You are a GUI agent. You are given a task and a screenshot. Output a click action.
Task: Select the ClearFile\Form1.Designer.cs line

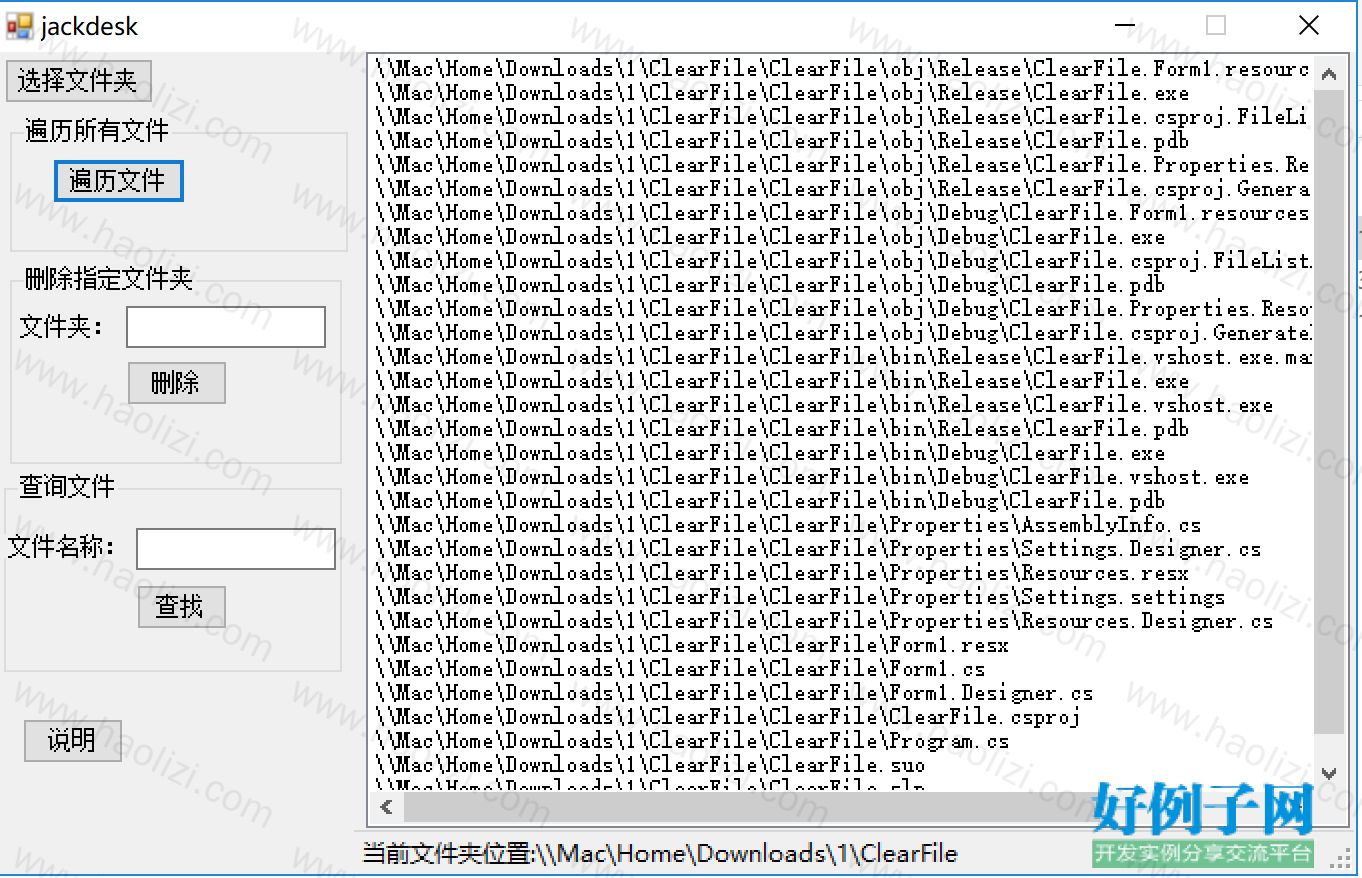[x=735, y=693]
